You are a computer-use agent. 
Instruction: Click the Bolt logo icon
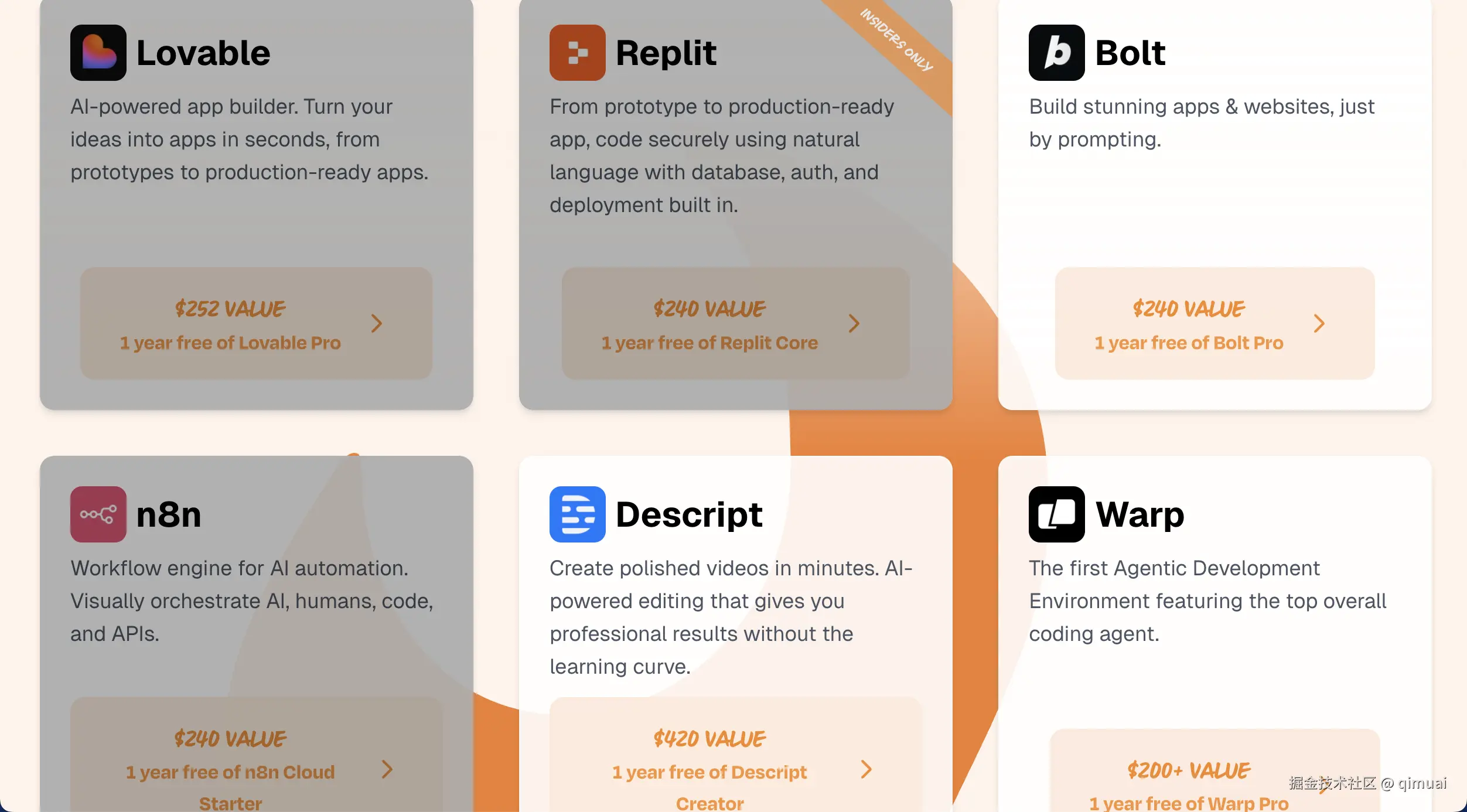pos(1056,53)
